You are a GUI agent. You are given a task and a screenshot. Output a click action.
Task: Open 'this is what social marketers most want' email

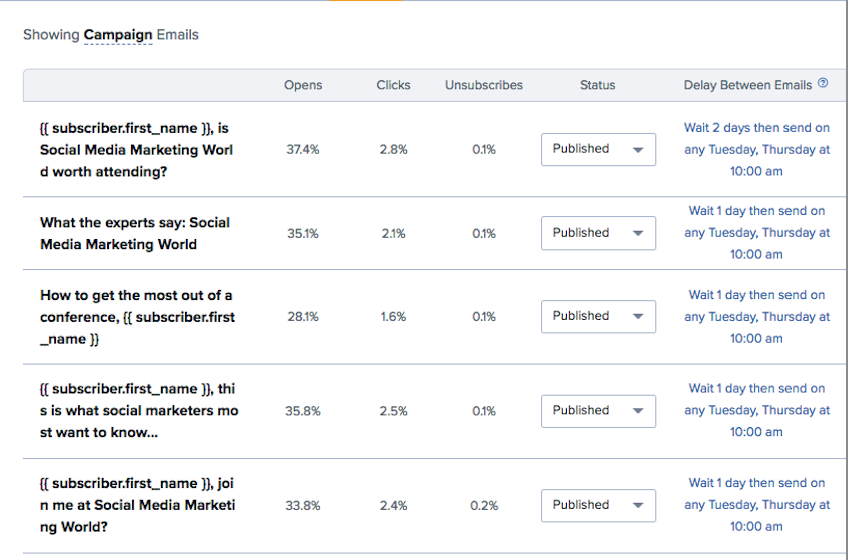[138, 411]
